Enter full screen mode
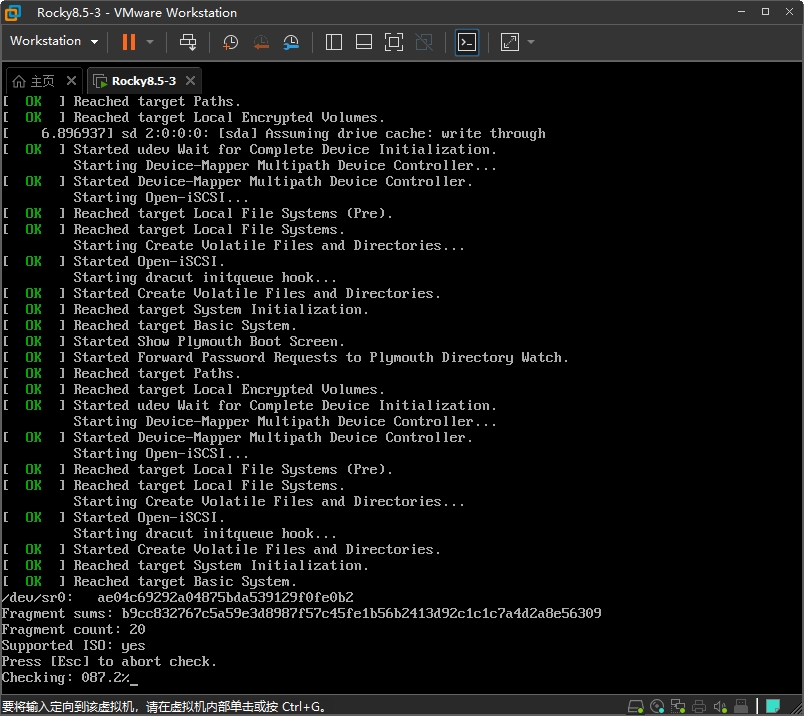The height and width of the screenshot is (716, 804). click(394, 42)
